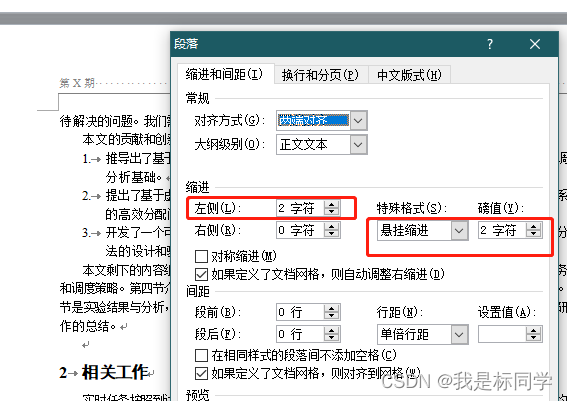Viewport: 567px width, 401px height.
Task: Decrease 段前 spacing with down arrow
Action: coord(331,316)
